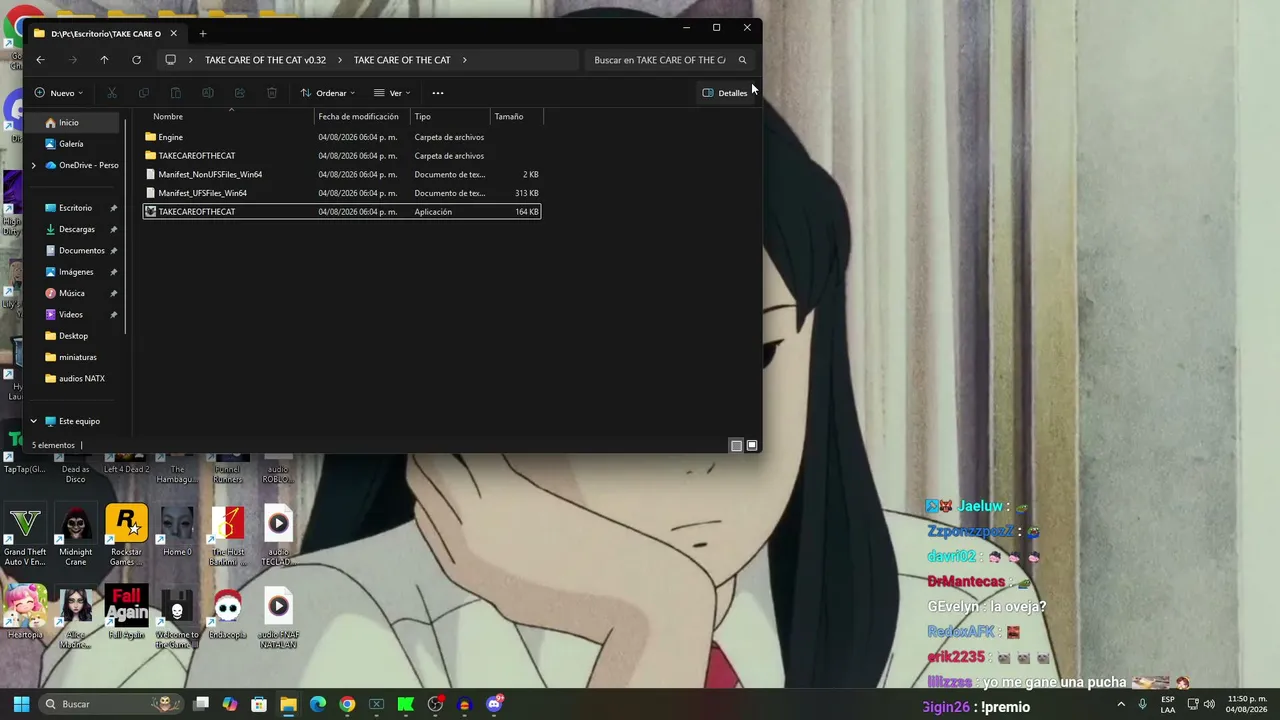The height and width of the screenshot is (720, 1280).
Task: Click the TAKE CARE OF THE CAT breadcrumb
Action: [402, 60]
